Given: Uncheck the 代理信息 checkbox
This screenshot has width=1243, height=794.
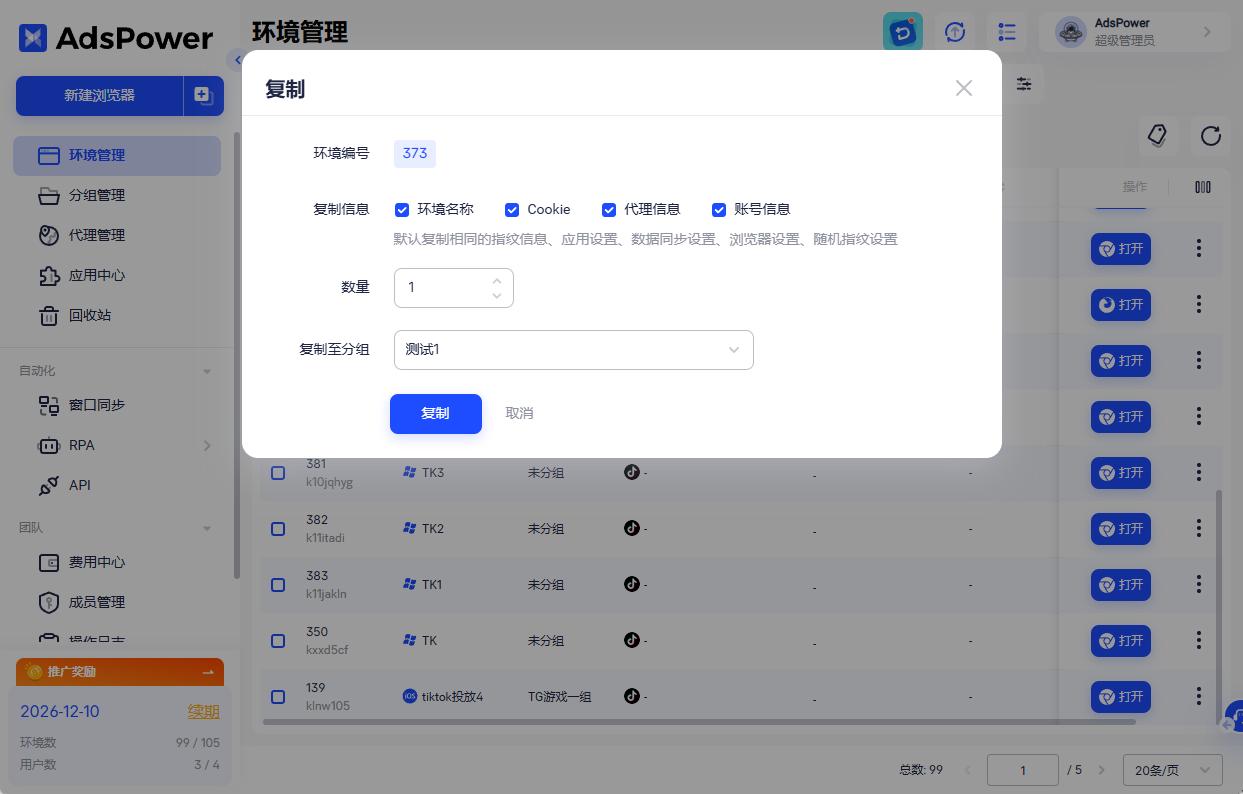Looking at the screenshot, I should 609,210.
